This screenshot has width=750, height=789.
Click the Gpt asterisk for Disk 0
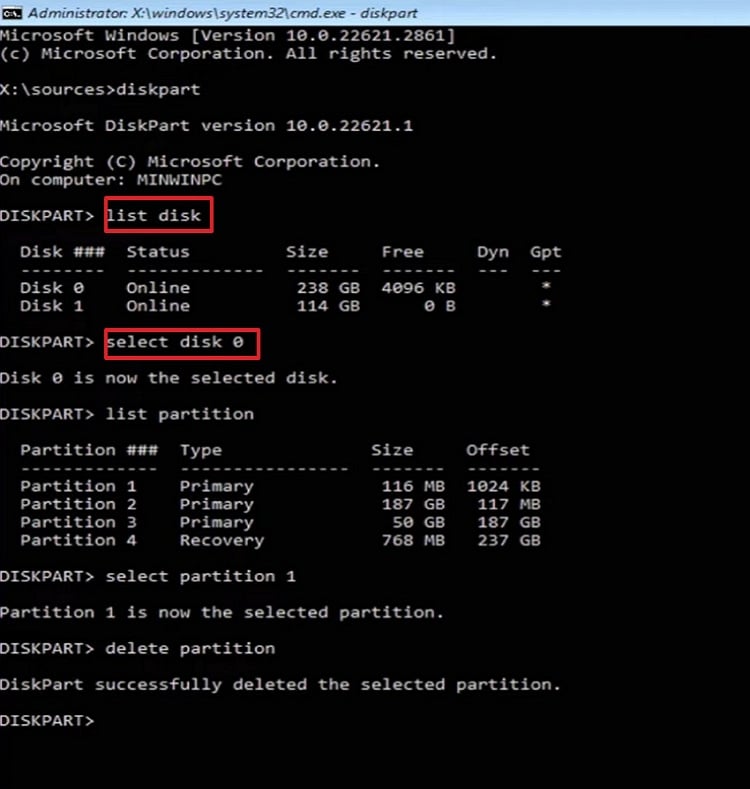tap(546, 286)
